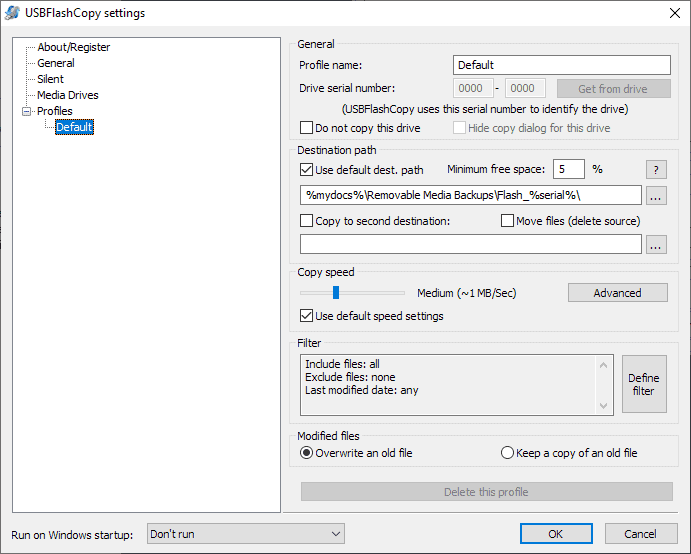Select General in the settings tree
Screen dimensions: 691x554
(x=56, y=63)
